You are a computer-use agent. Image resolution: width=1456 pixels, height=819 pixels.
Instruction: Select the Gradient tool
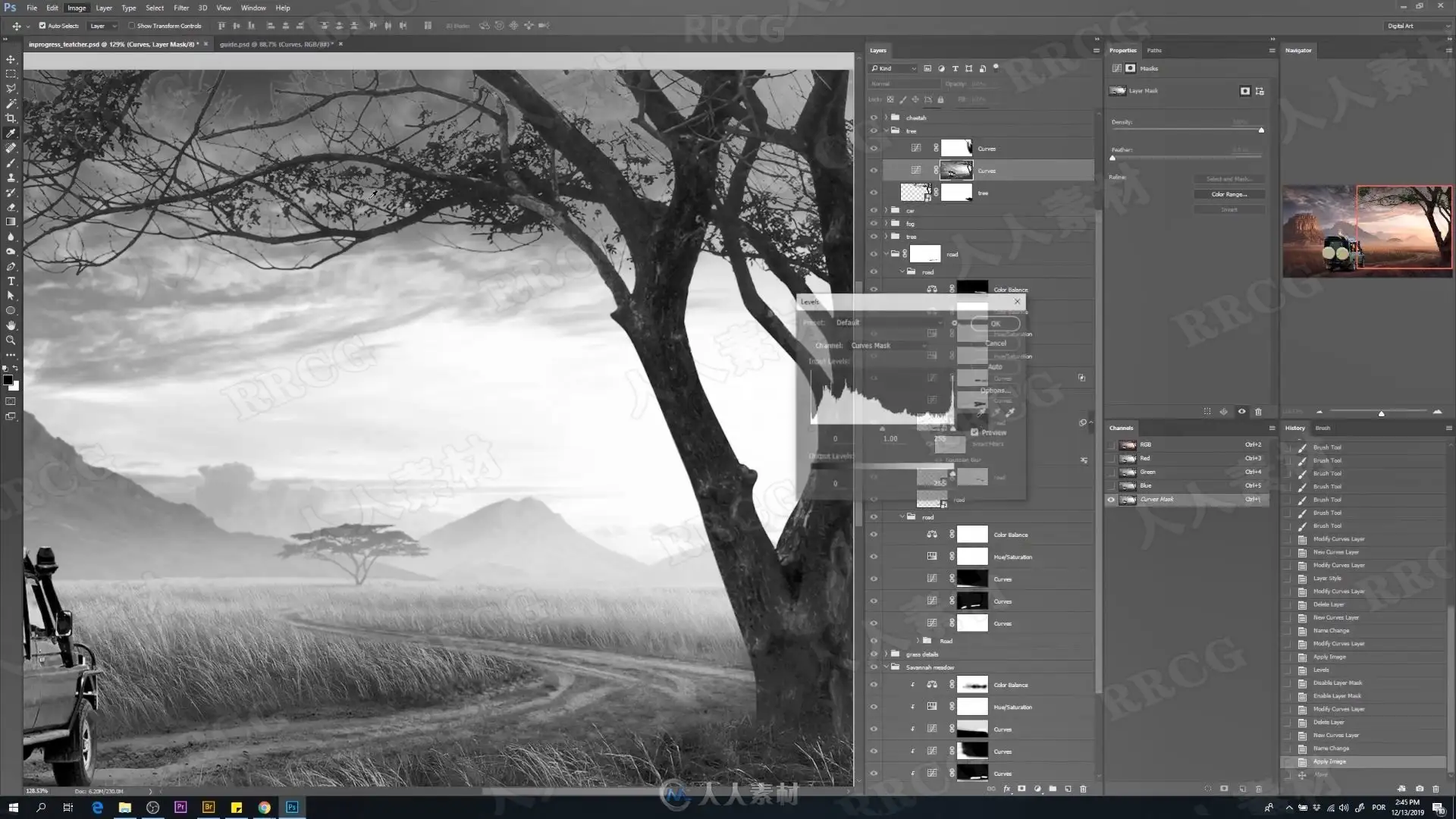(x=11, y=222)
